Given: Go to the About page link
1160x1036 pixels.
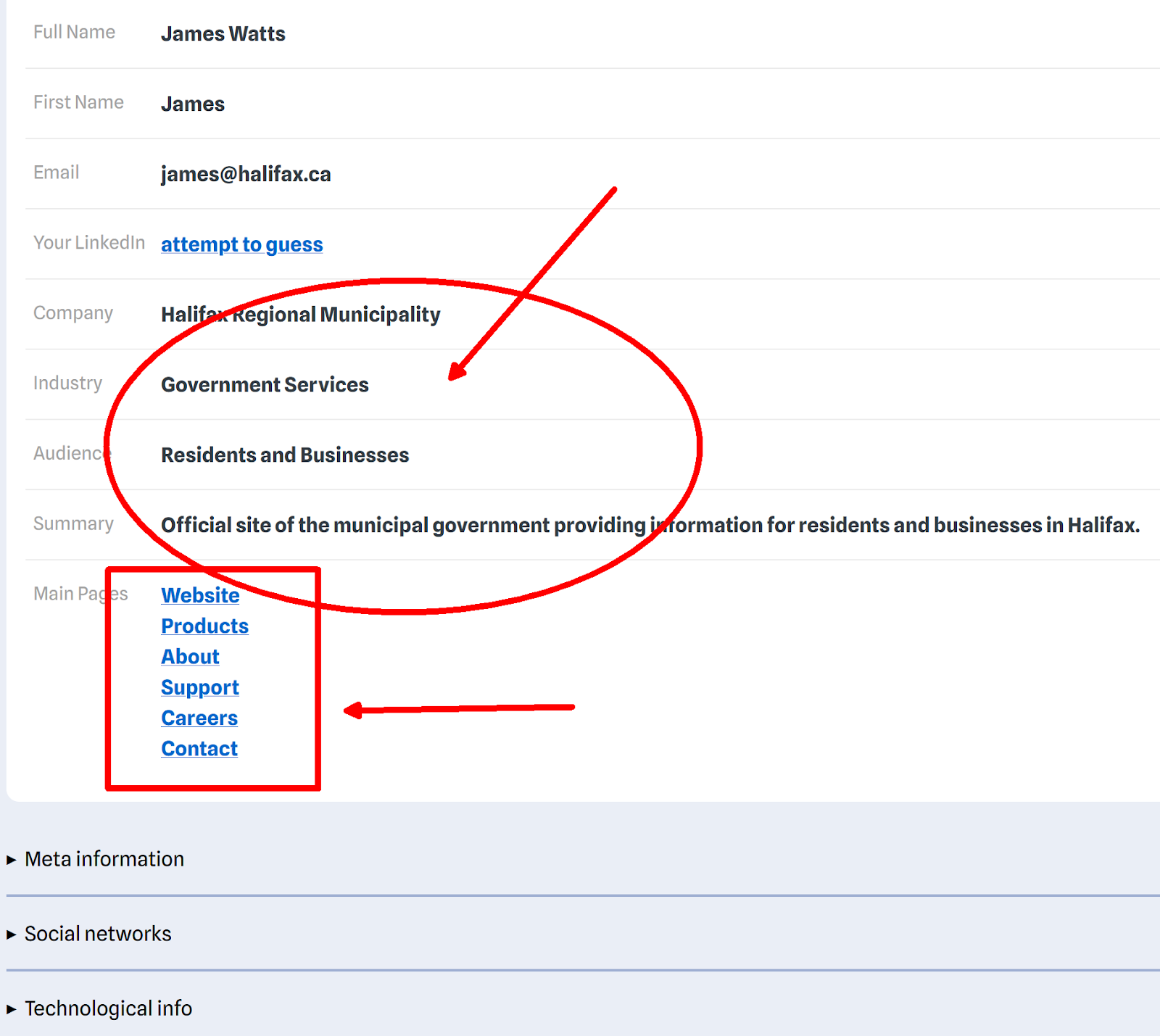Looking at the screenshot, I should [x=190, y=656].
